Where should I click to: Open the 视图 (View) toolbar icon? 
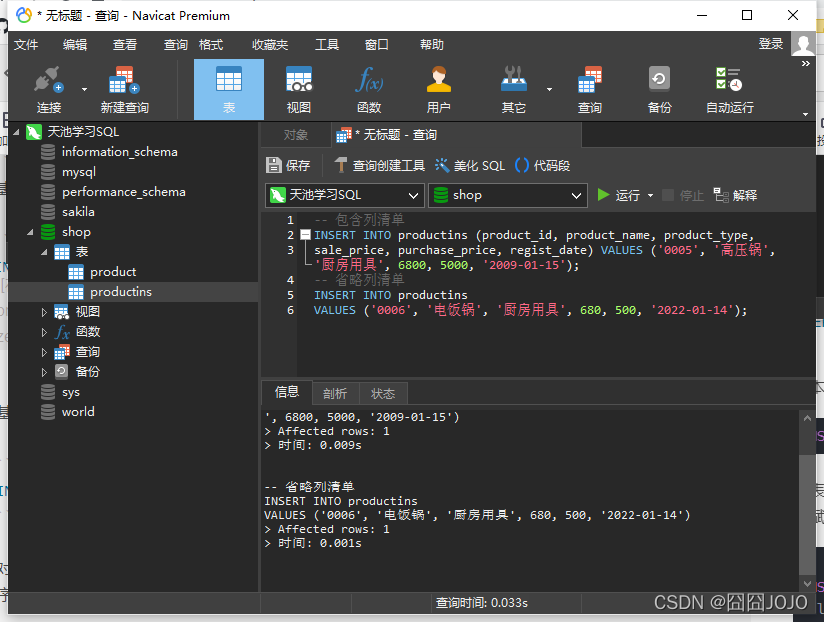(x=298, y=89)
